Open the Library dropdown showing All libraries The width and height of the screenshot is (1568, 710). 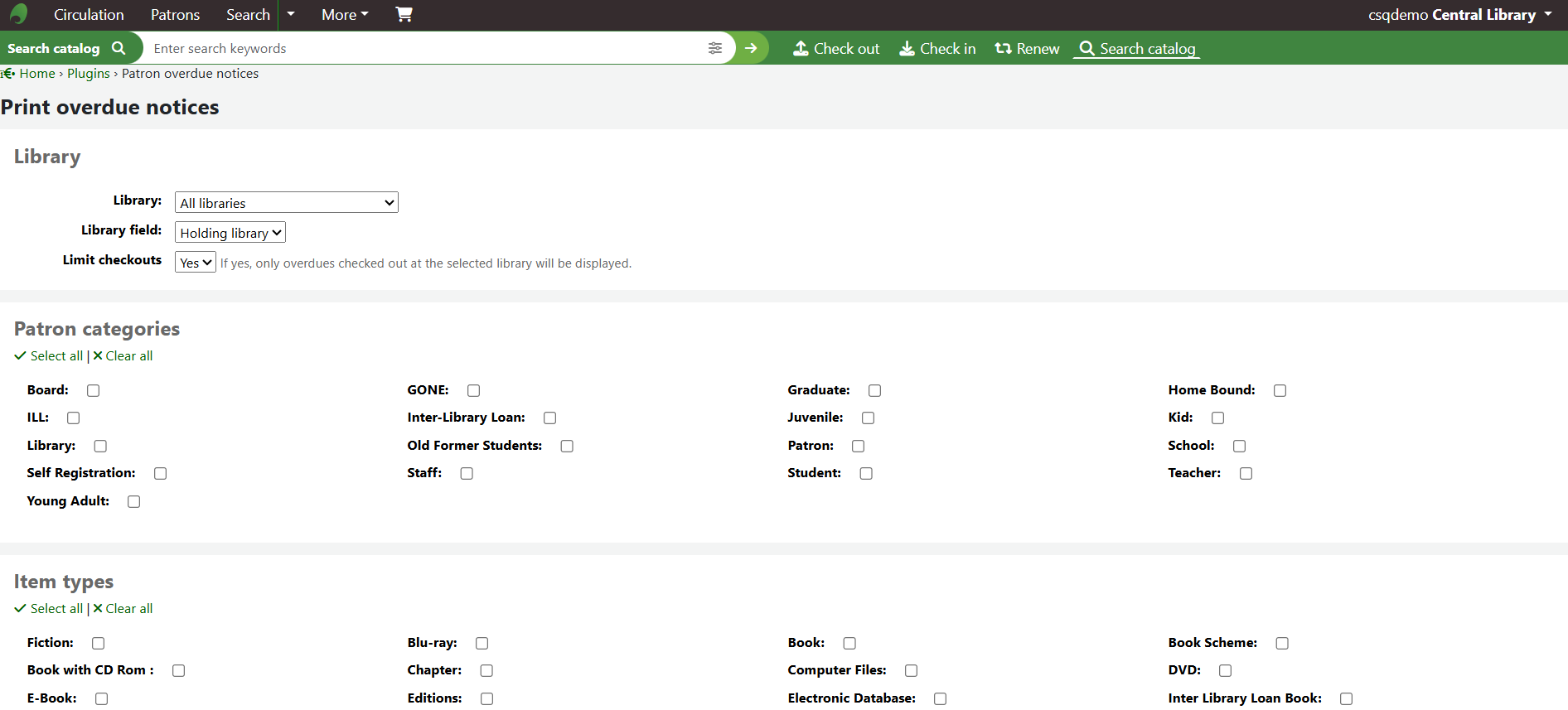287,203
